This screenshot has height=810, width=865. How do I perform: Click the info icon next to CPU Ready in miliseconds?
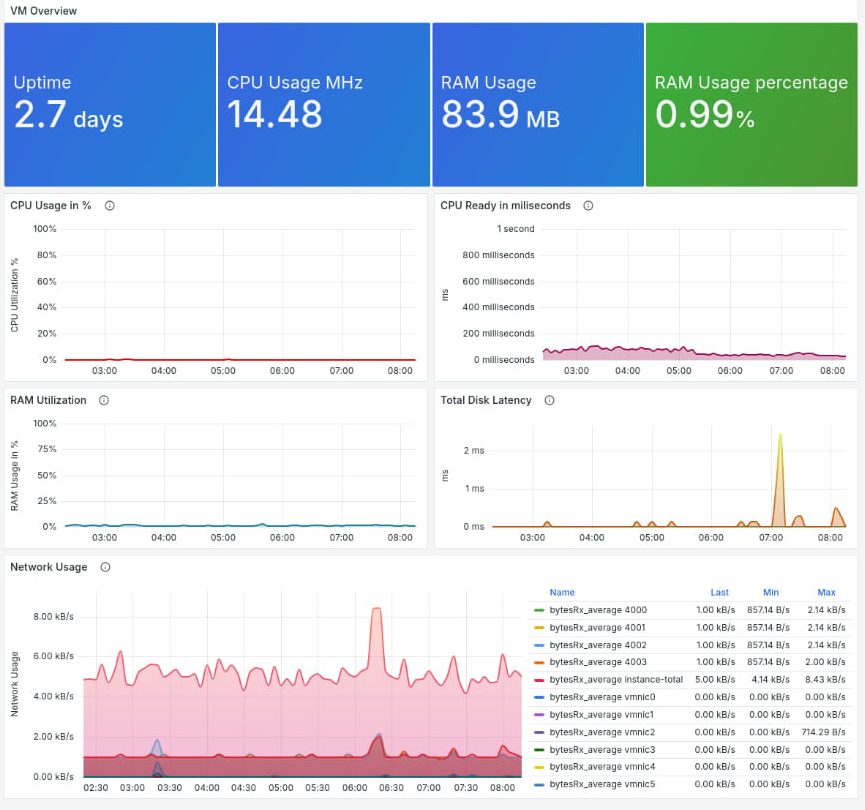coord(588,206)
